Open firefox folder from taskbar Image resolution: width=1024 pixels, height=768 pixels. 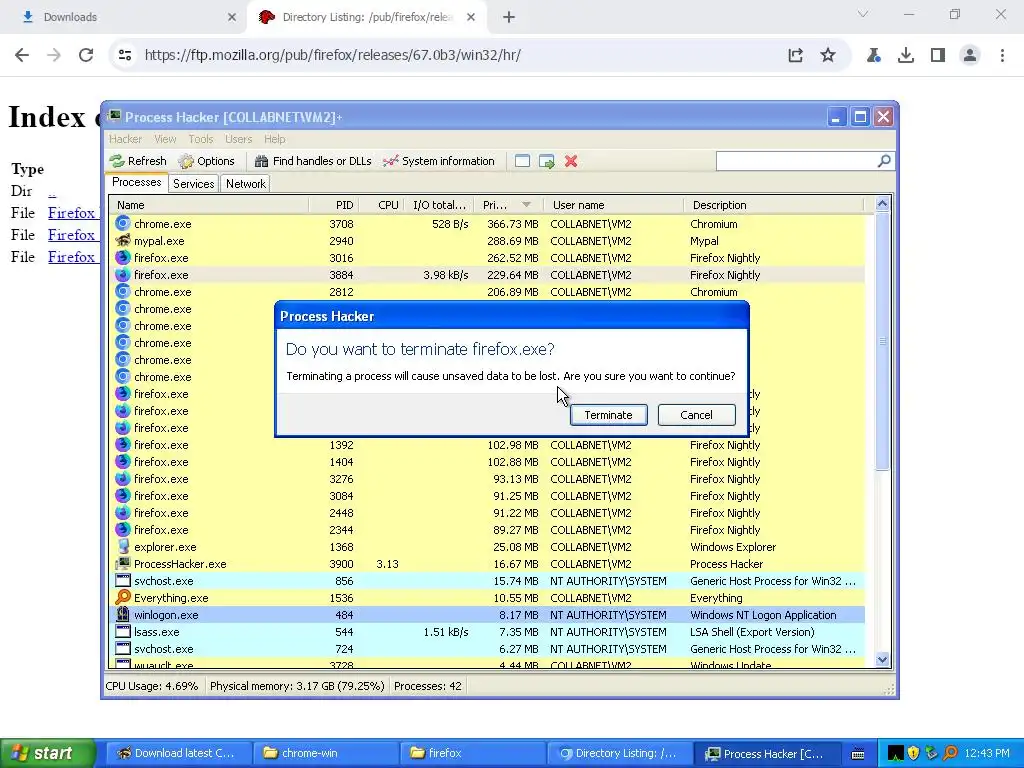472,753
